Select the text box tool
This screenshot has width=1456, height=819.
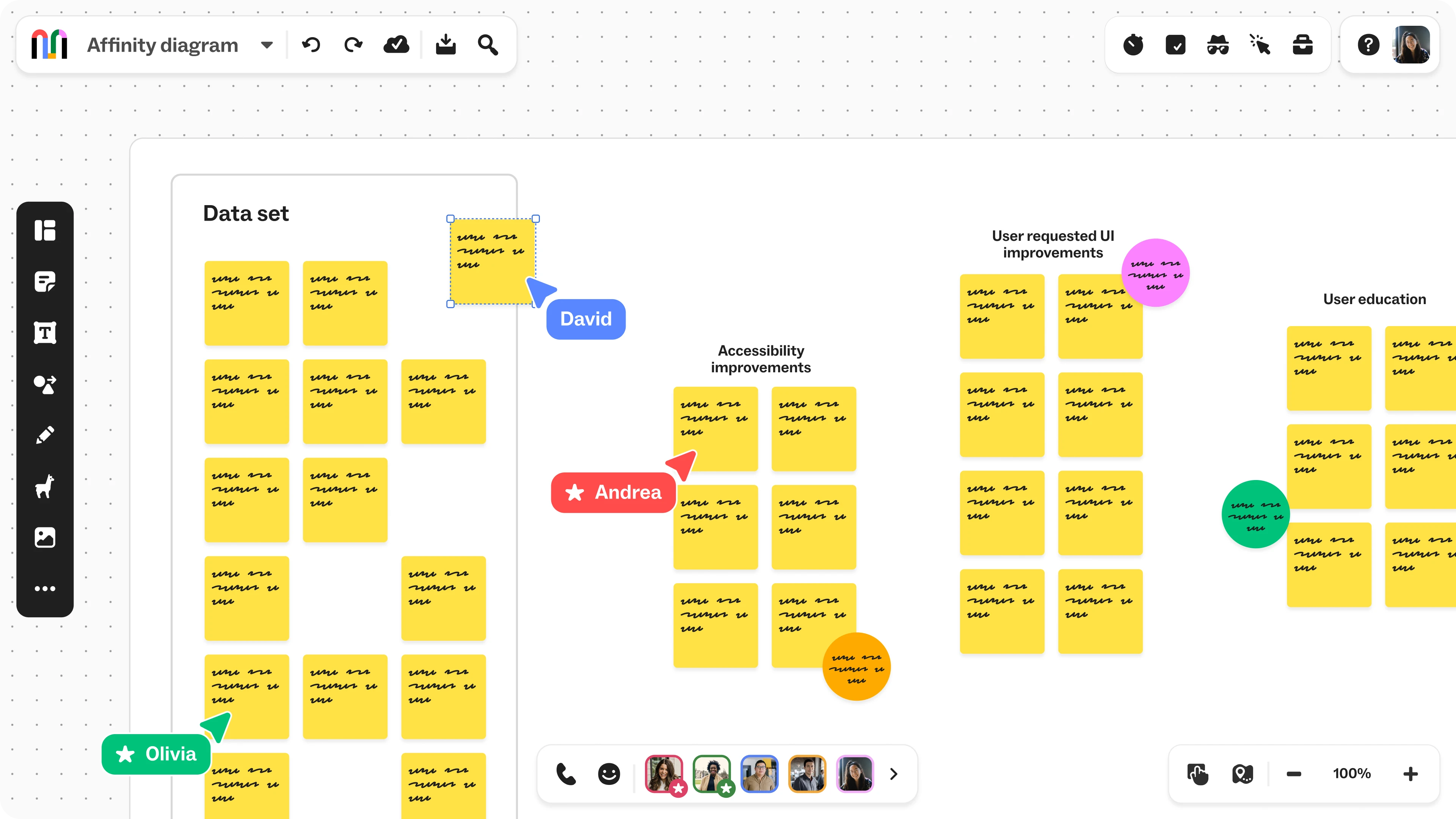45,333
